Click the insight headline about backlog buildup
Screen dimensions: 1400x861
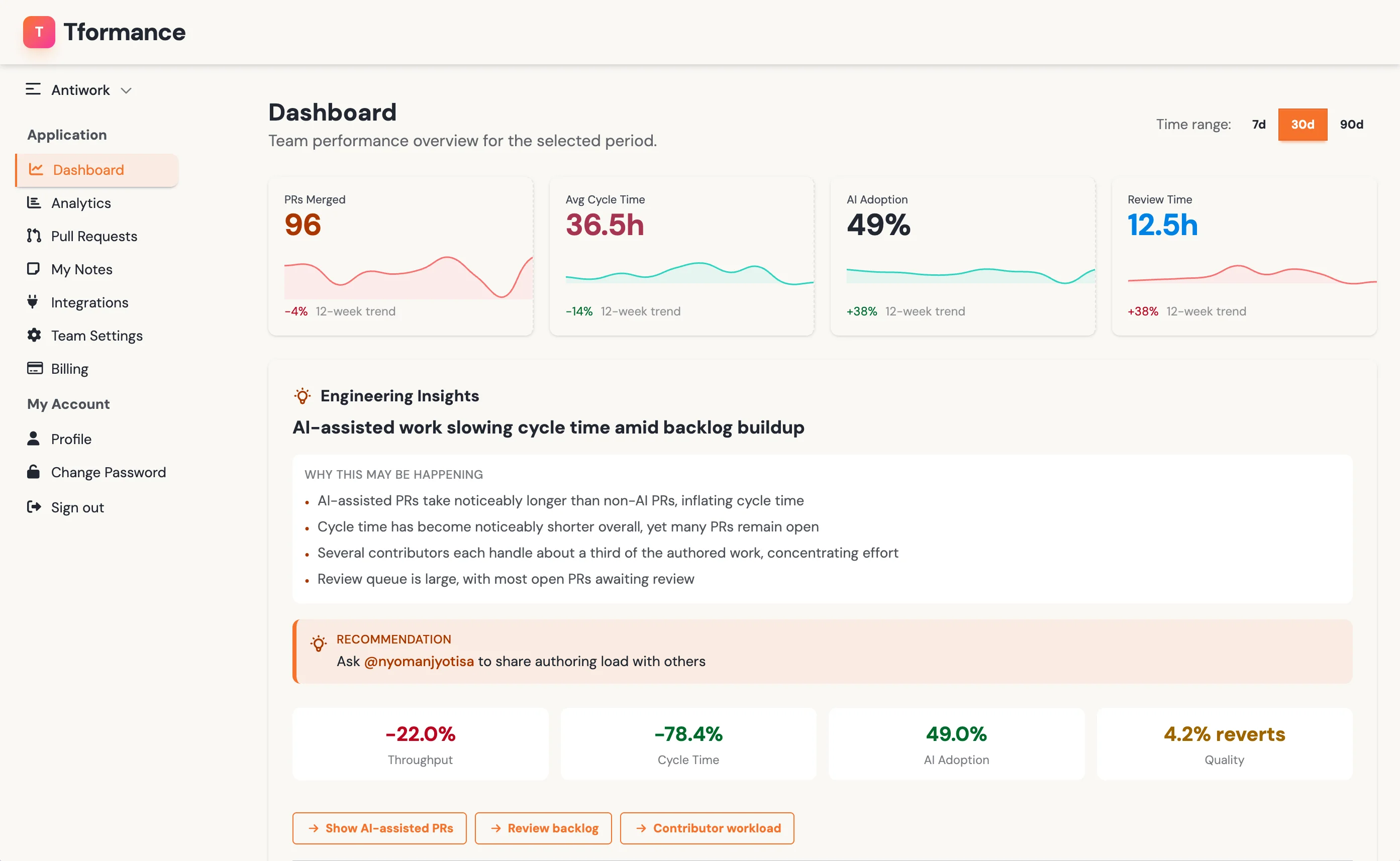(548, 427)
